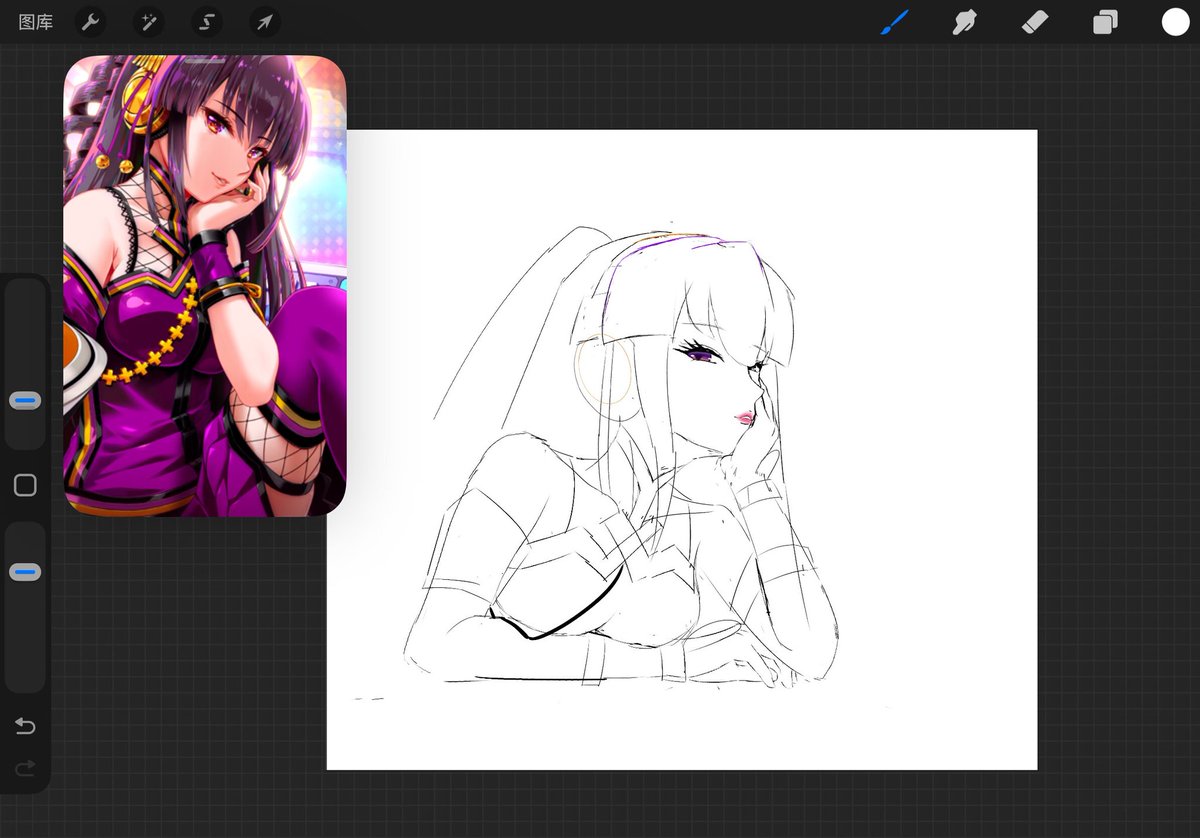Image resolution: width=1200 pixels, height=838 pixels.
Task: Open the white color picker circle
Action: (x=1175, y=22)
